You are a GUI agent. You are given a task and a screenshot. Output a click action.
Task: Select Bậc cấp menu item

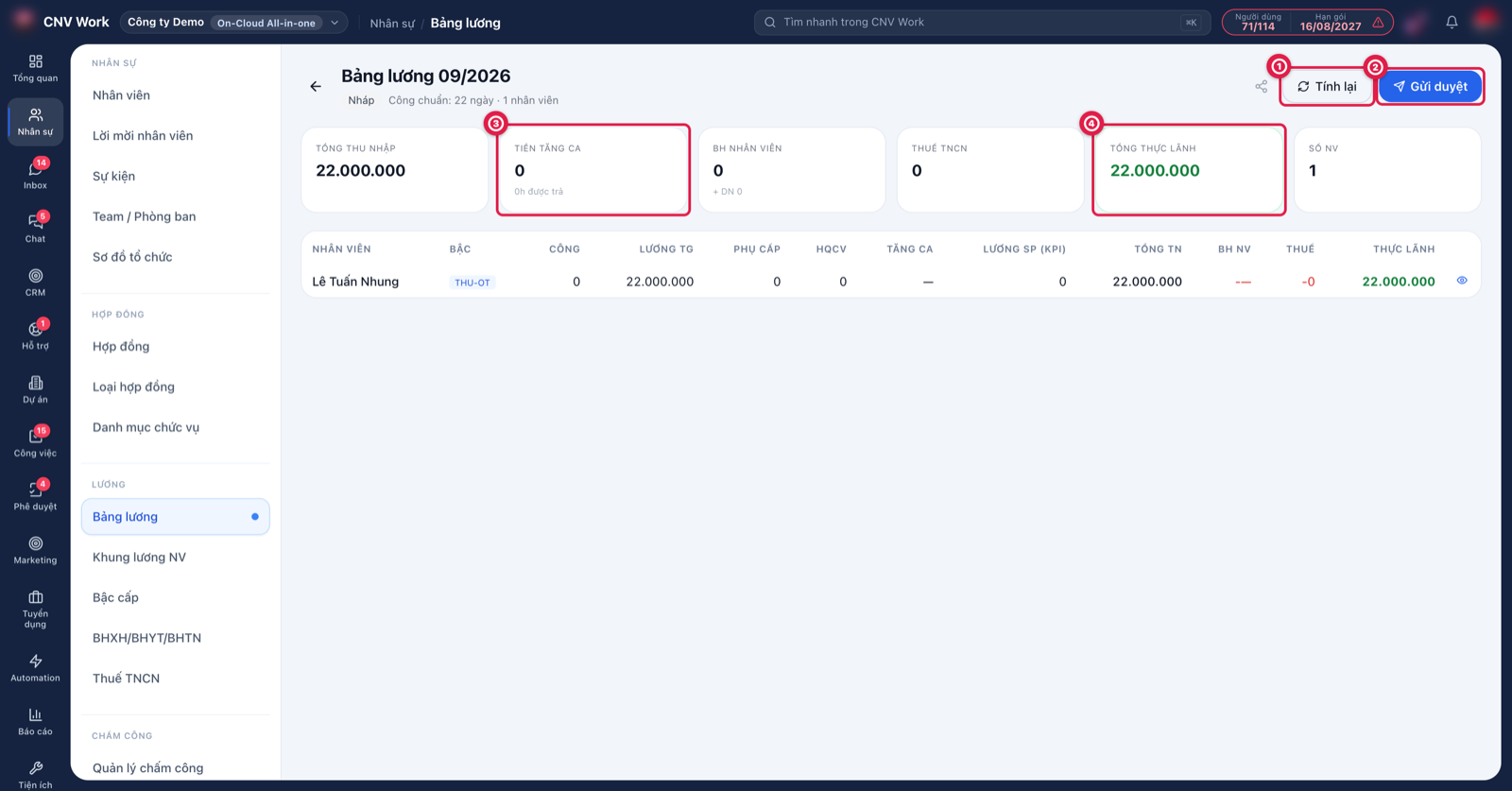pos(176,598)
